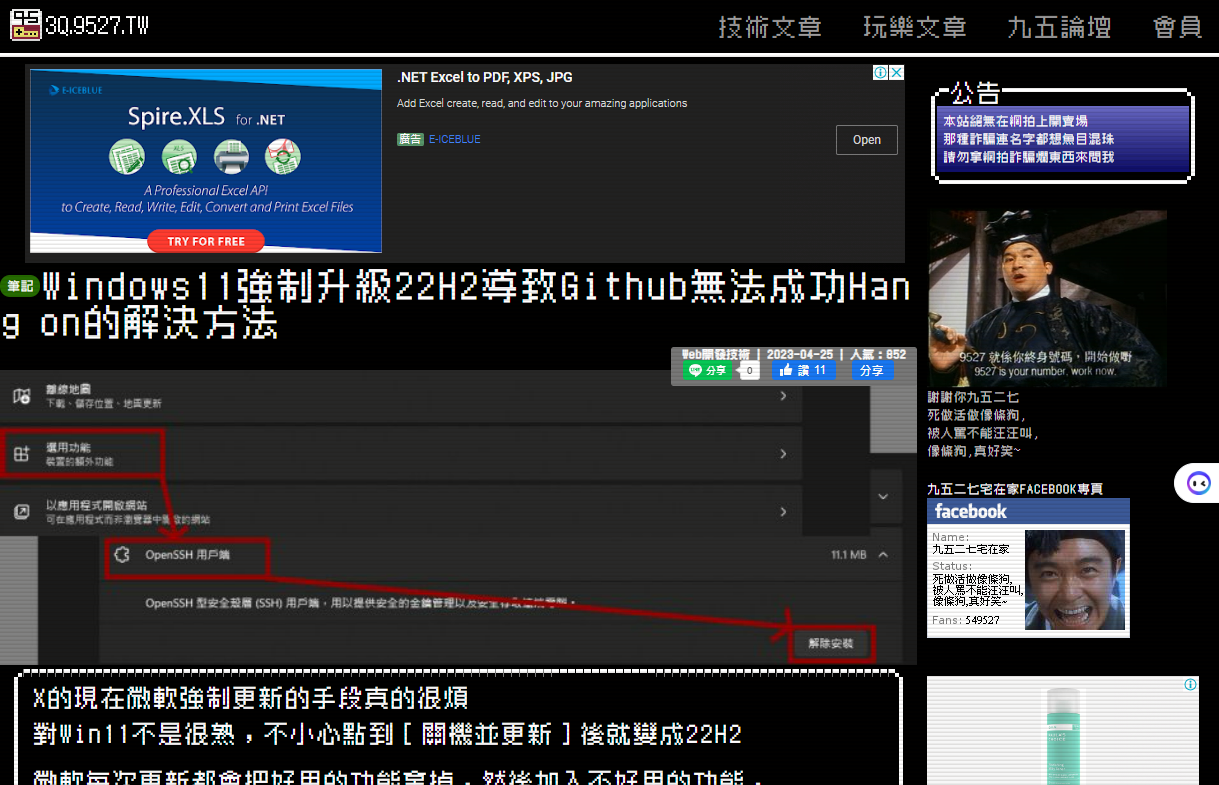Click the line starting 對Win11不是很熟

387,735
